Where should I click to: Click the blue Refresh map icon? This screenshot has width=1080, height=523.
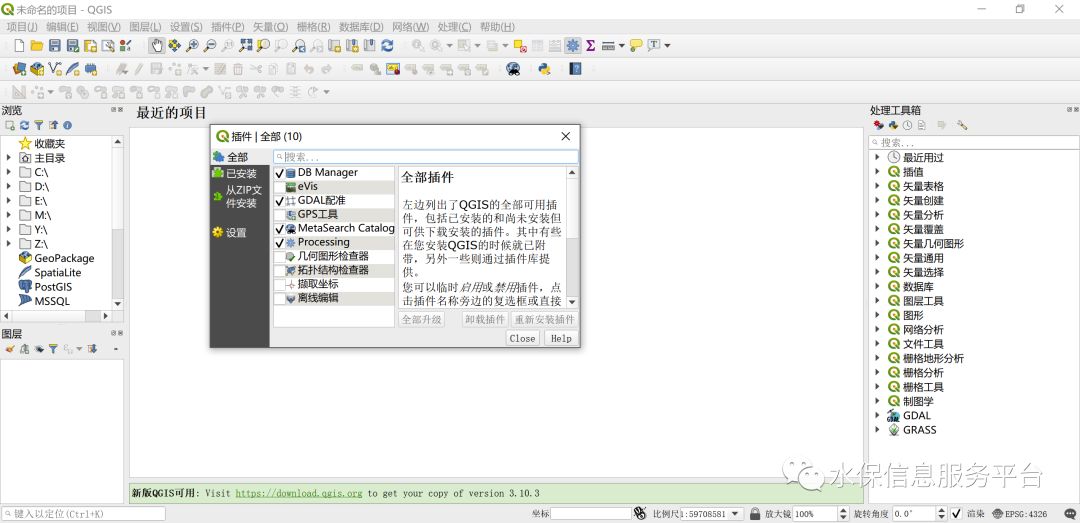click(387, 46)
